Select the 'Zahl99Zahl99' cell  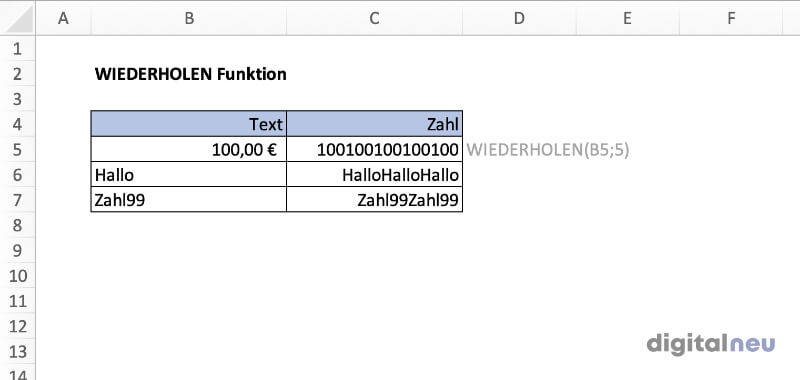374,199
